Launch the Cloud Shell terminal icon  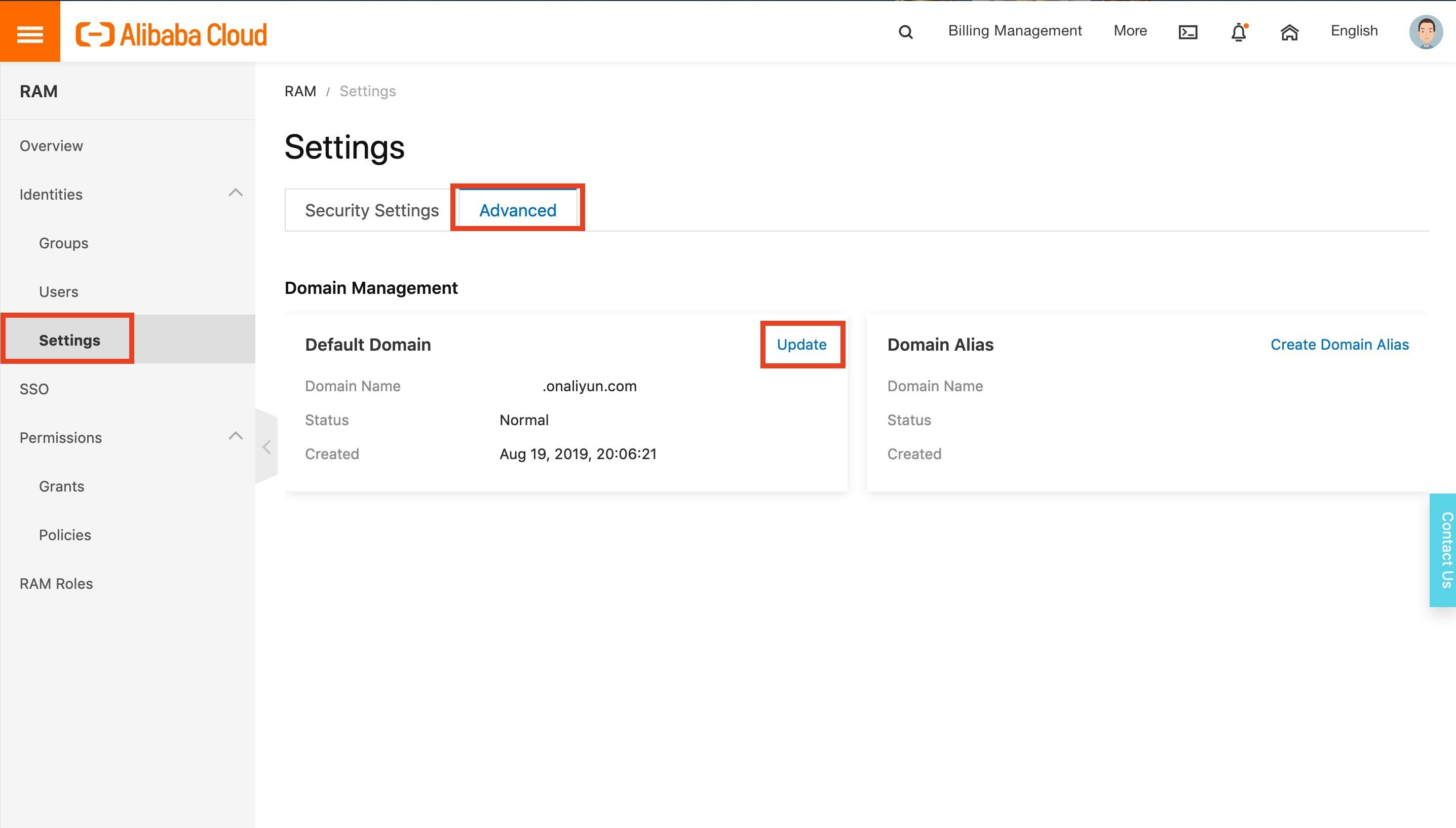pos(1187,32)
